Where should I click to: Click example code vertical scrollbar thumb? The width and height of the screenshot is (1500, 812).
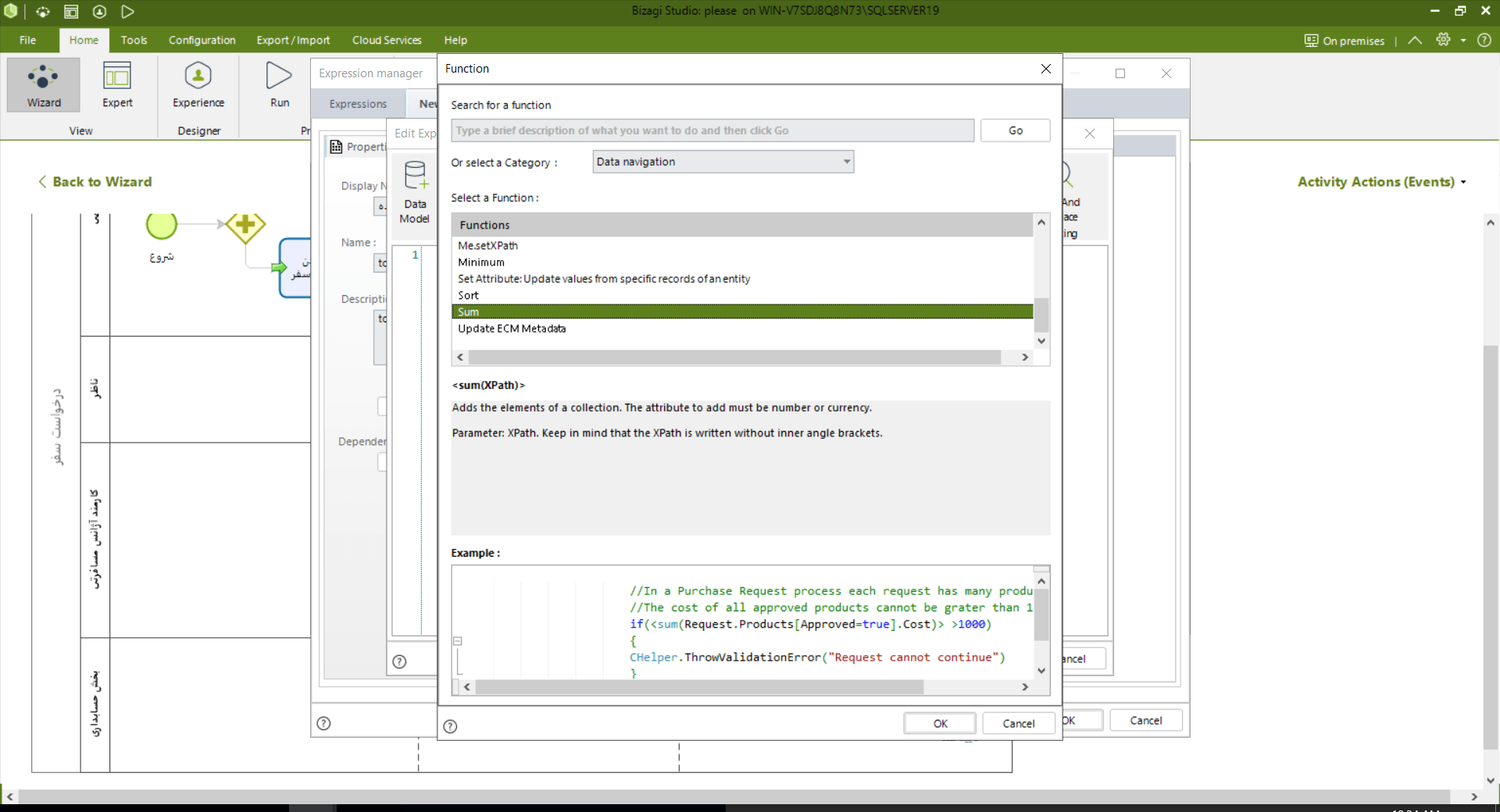click(x=1041, y=614)
